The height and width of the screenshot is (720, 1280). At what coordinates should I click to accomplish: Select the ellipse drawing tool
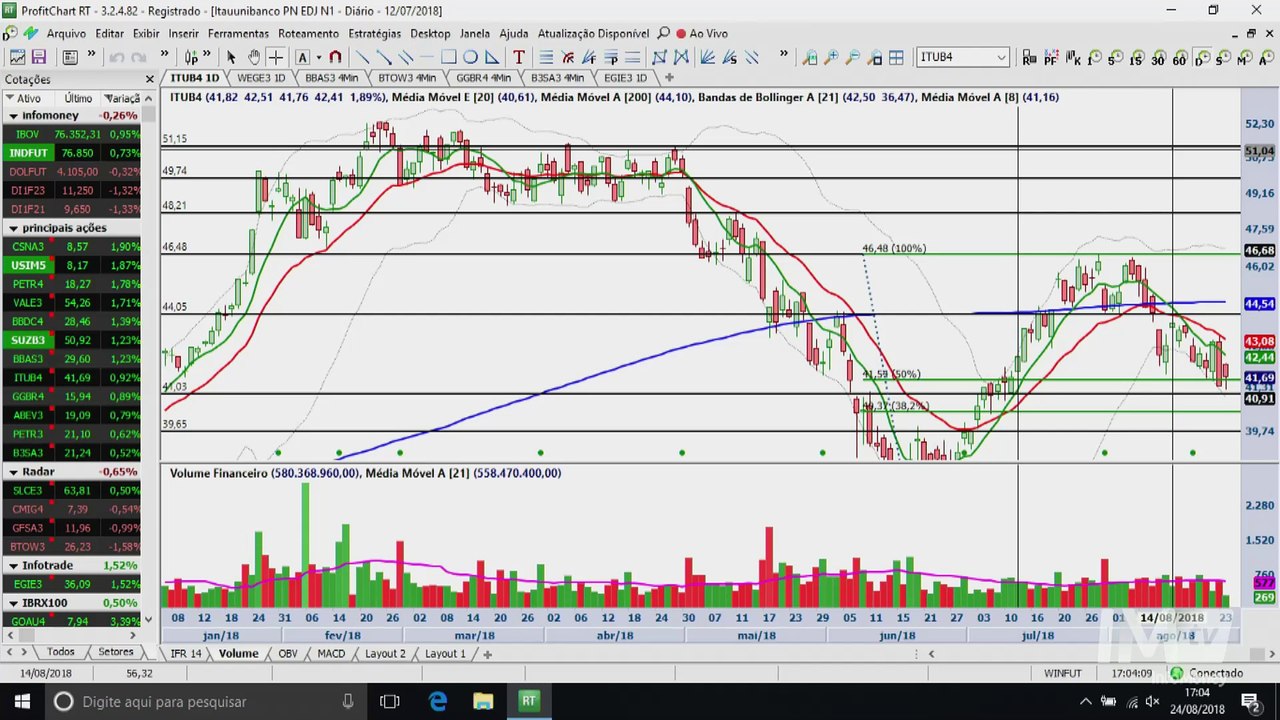point(470,57)
